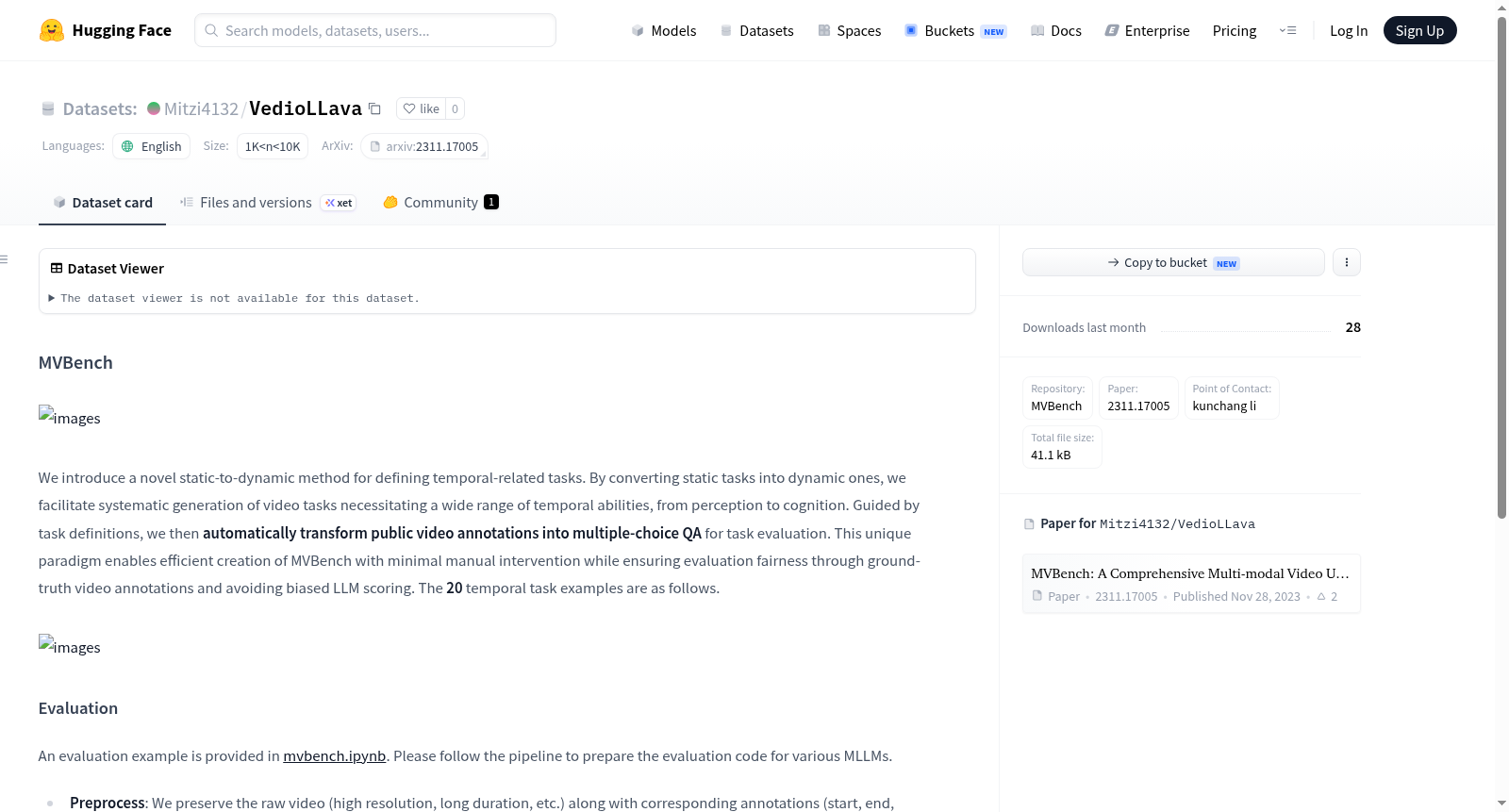
Task: Click the 1K<n<10K size tag
Action: click(x=273, y=146)
